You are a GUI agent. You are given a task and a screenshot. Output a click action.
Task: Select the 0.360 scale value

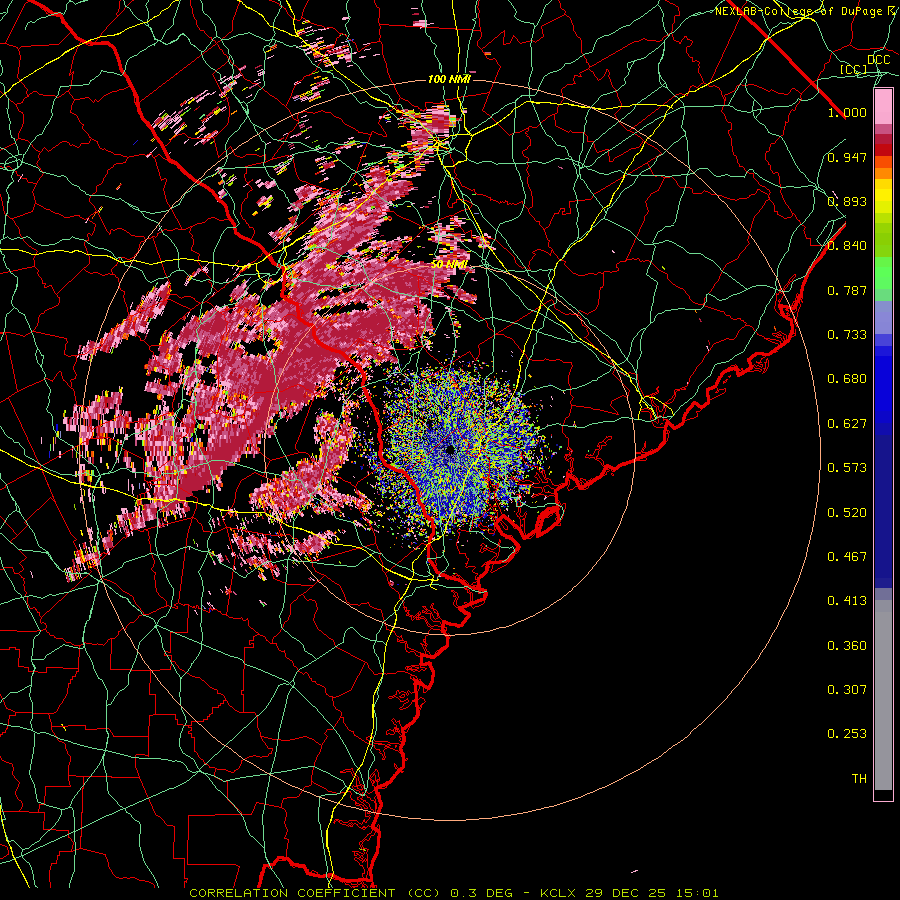click(x=847, y=646)
